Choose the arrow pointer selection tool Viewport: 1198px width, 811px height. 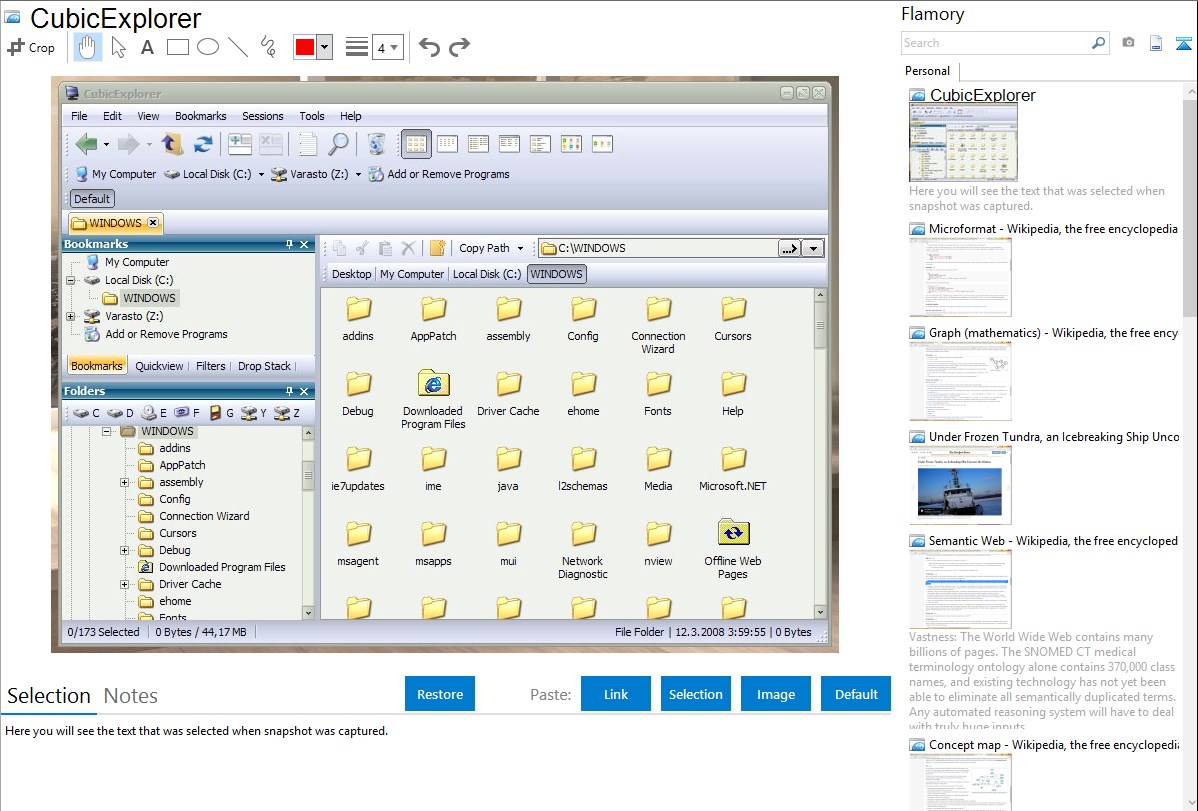coord(118,47)
